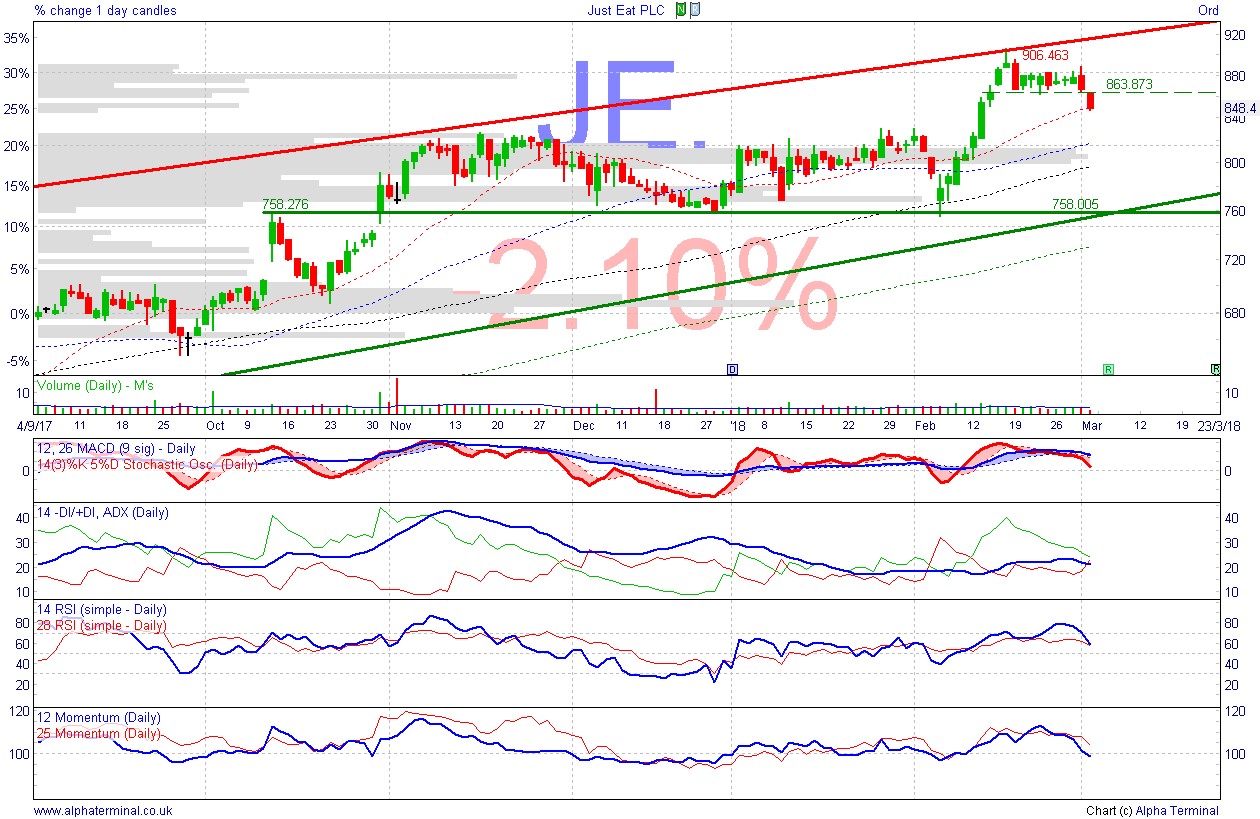Click the Just Eat PLC title

click(x=628, y=10)
